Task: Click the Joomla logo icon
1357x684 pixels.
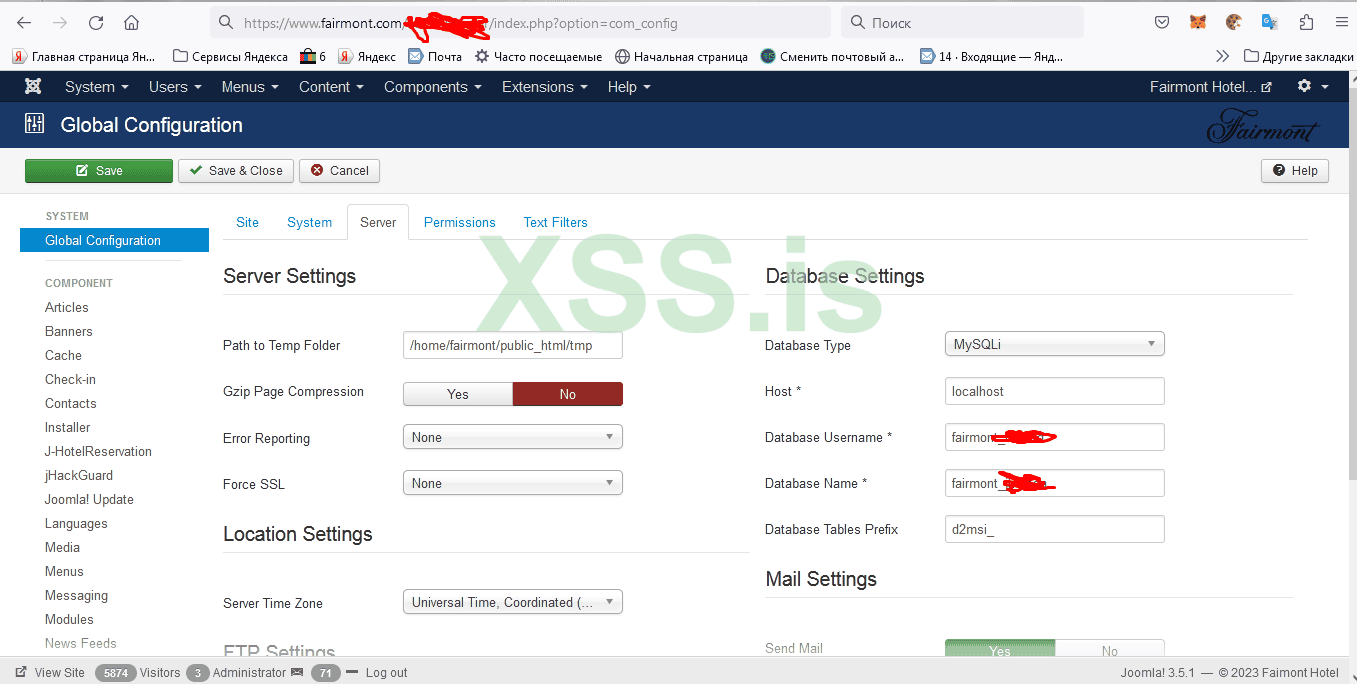Action: click(x=33, y=87)
